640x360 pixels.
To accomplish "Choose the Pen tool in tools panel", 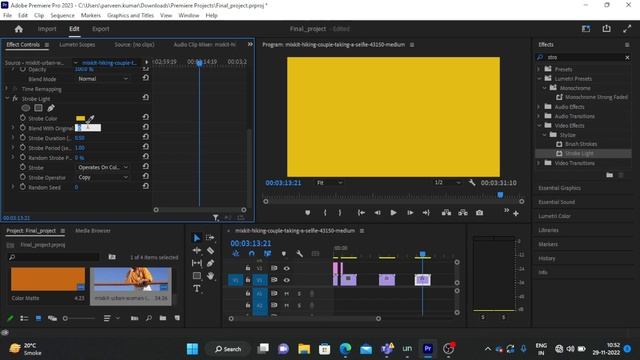I will pos(210,263).
